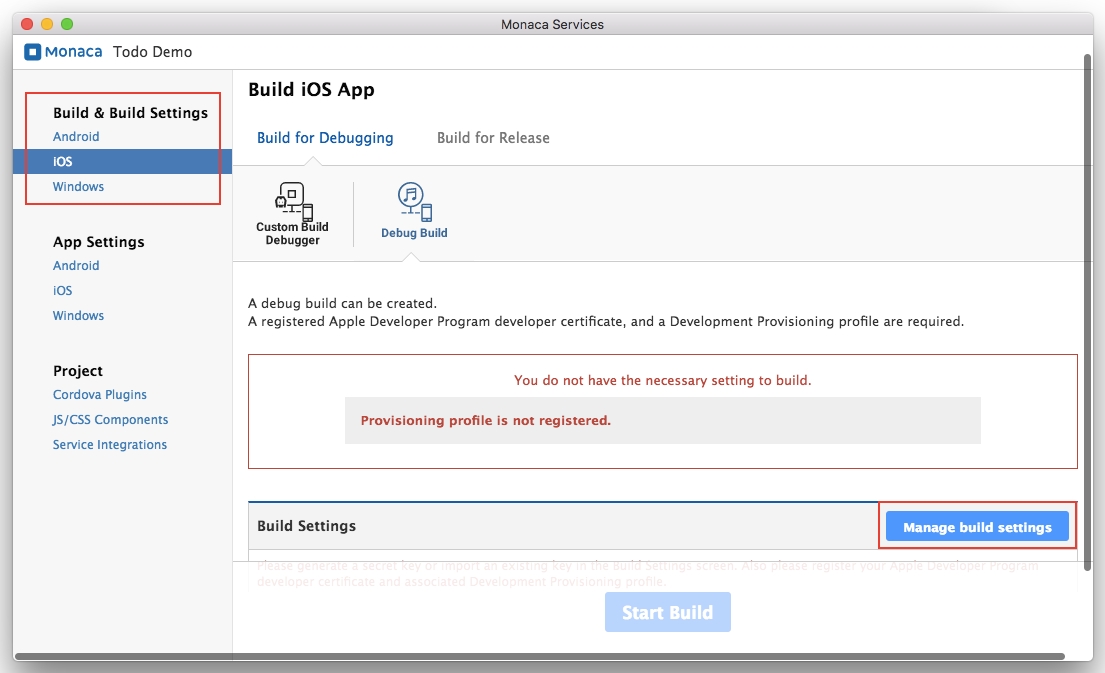Open Service Integrations page
The image size is (1105, 673).
[x=110, y=445]
